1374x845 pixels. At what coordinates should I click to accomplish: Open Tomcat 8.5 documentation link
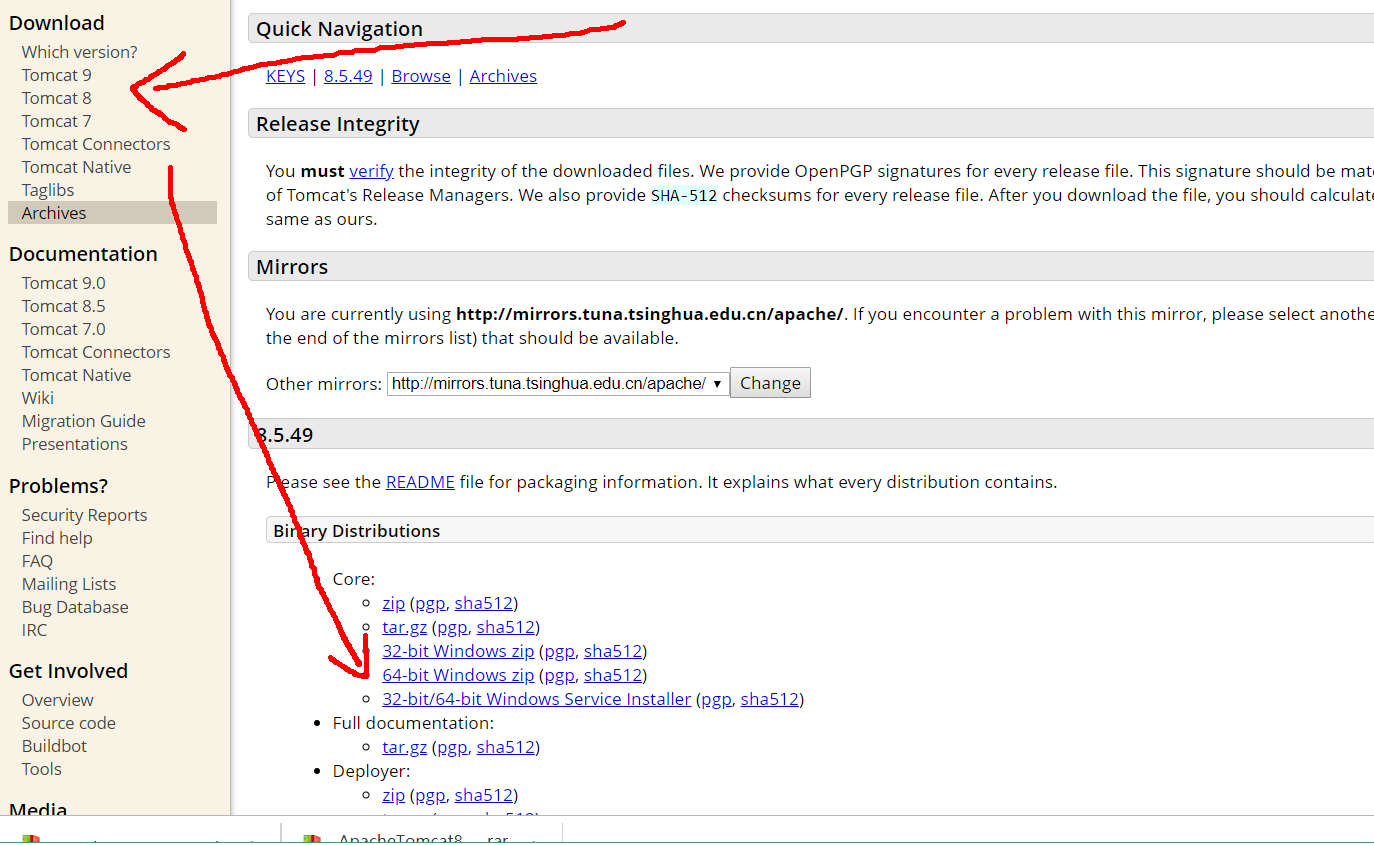(64, 306)
